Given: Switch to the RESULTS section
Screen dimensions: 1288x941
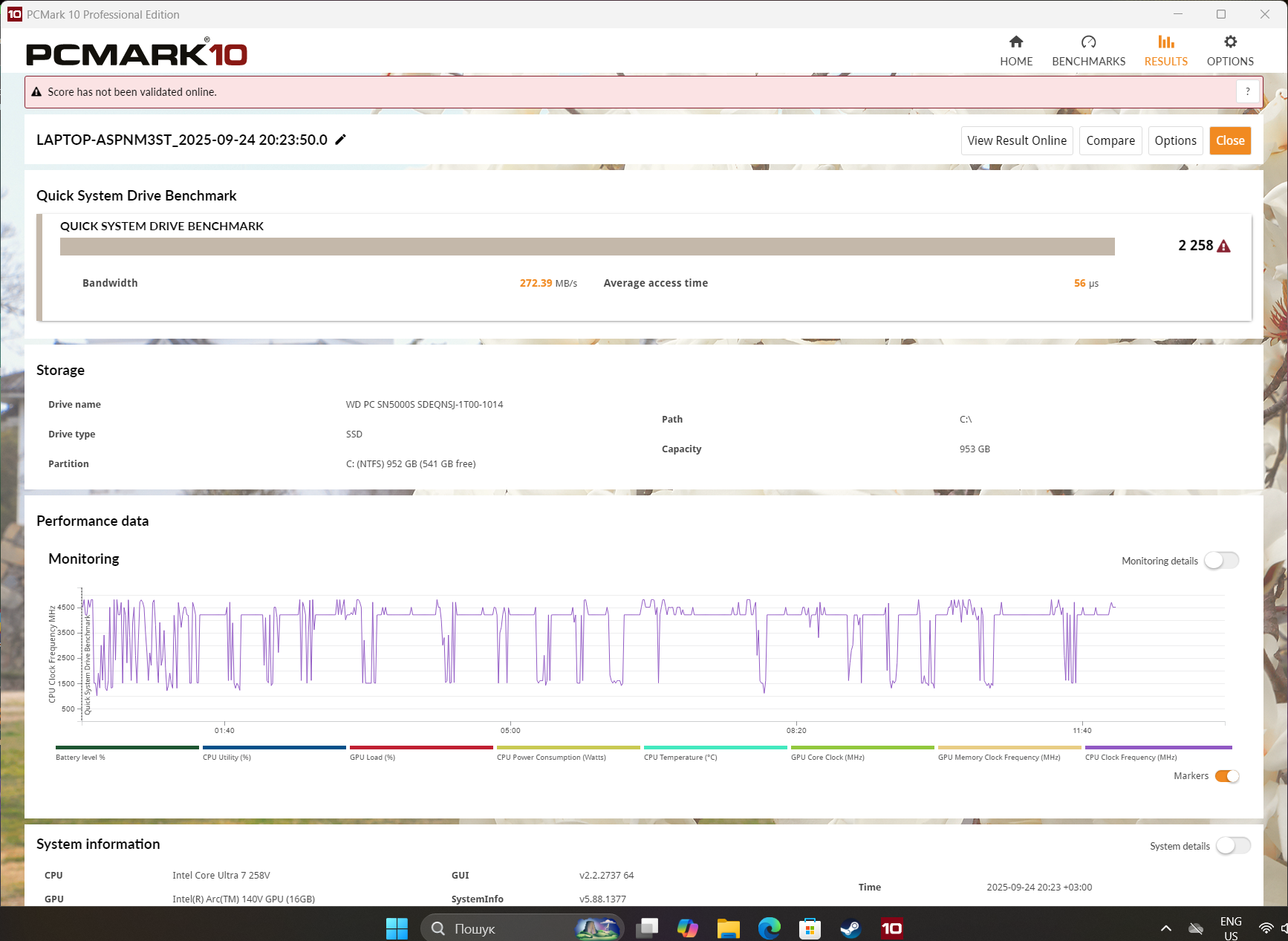Looking at the screenshot, I should click(1165, 51).
